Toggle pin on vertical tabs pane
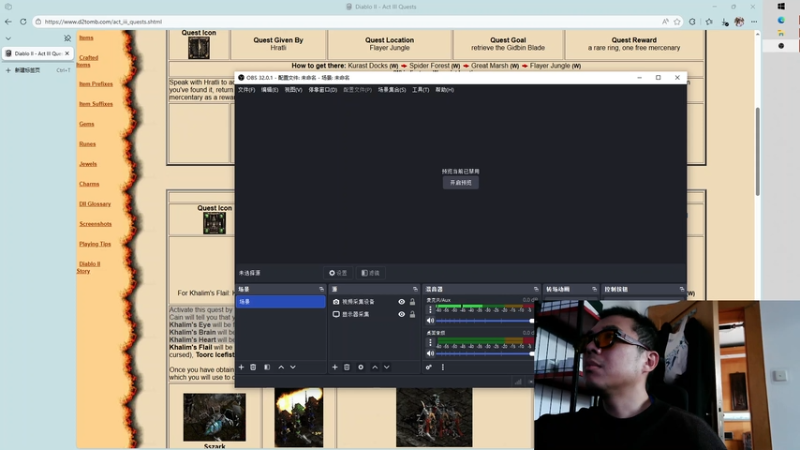This screenshot has height=450, width=800. coord(67,38)
